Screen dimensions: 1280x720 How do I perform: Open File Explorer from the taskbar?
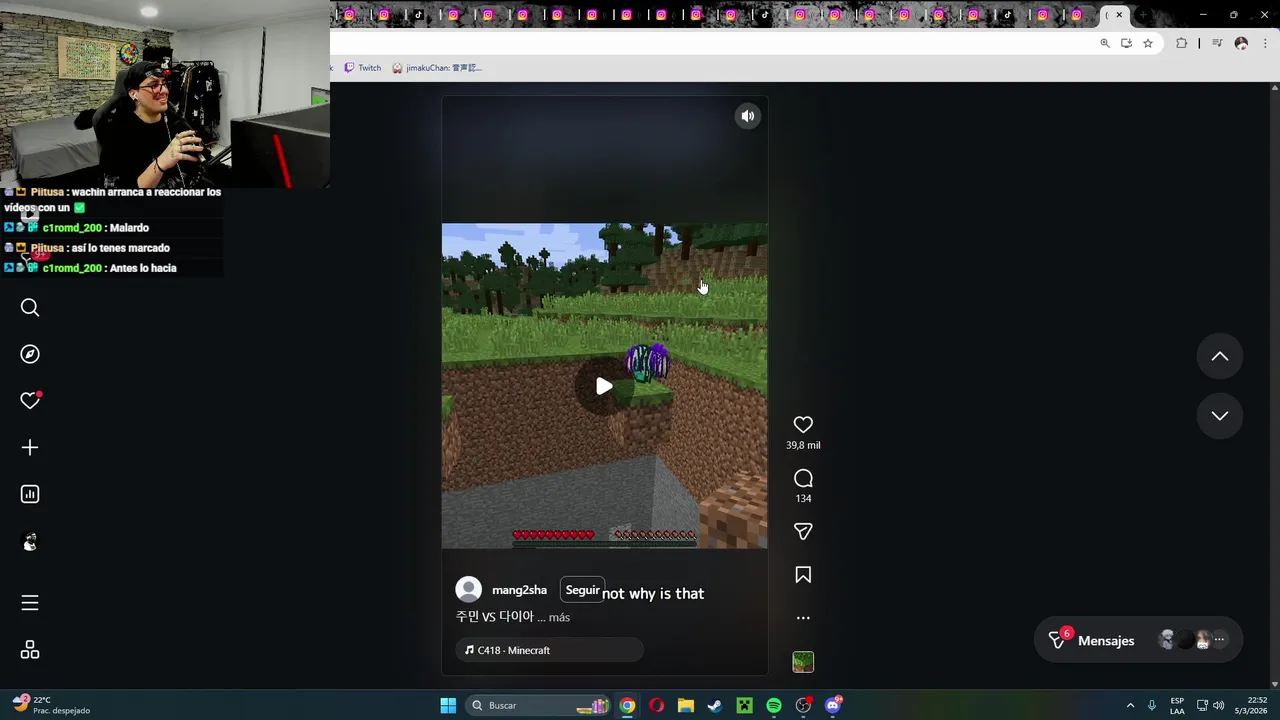(686, 705)
